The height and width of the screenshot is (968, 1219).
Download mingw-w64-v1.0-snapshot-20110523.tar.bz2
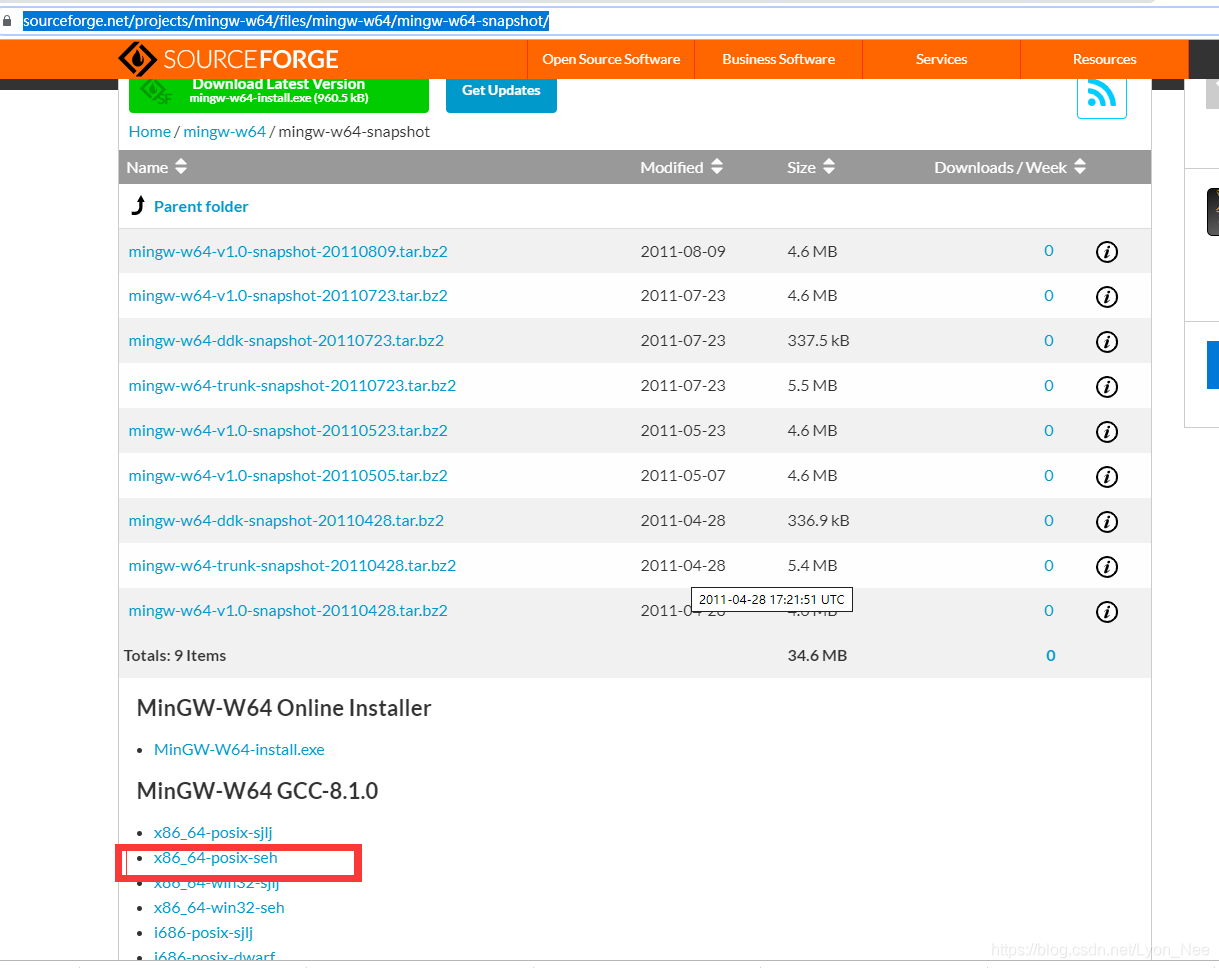288,431
